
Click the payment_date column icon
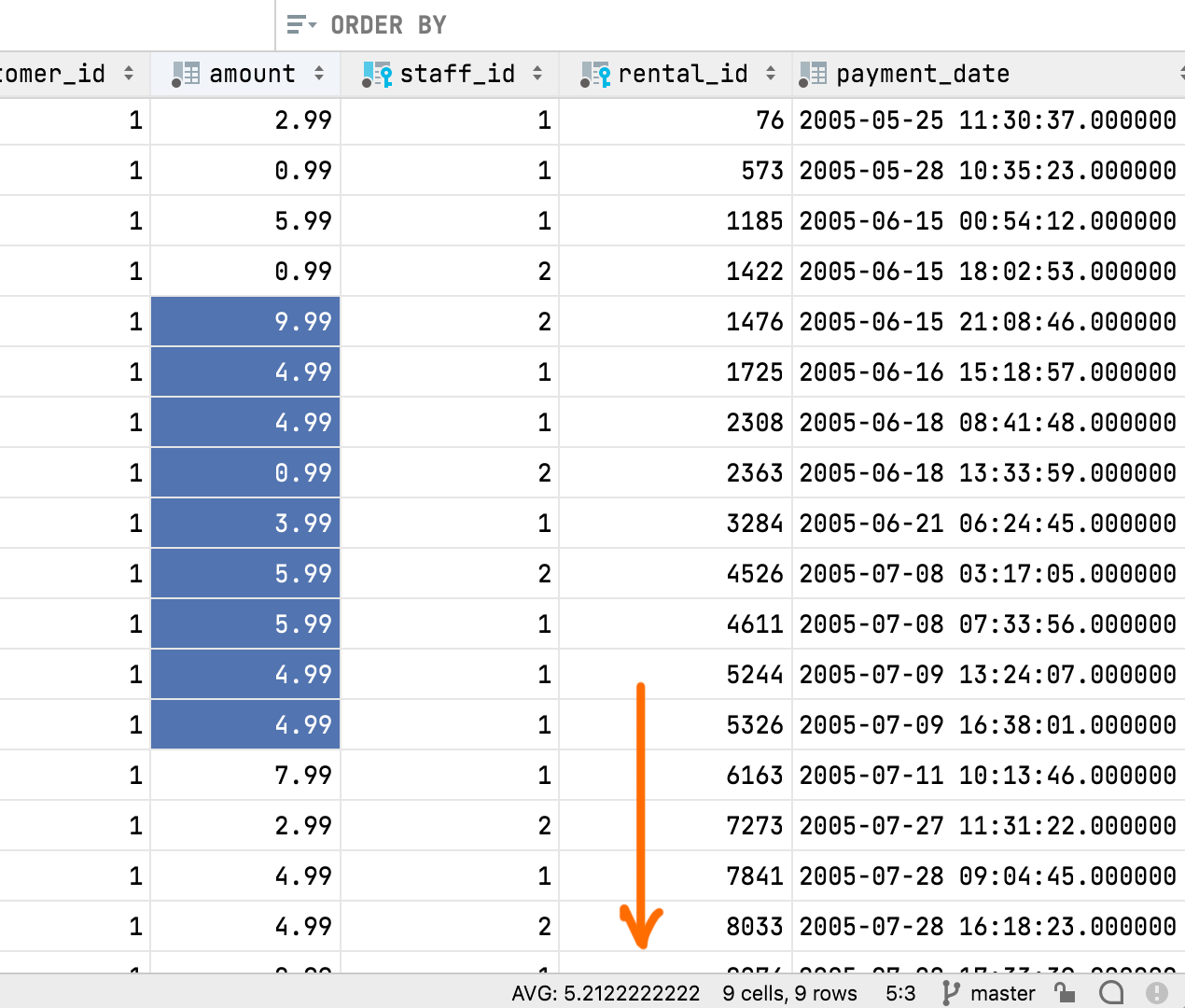[813, 75]
